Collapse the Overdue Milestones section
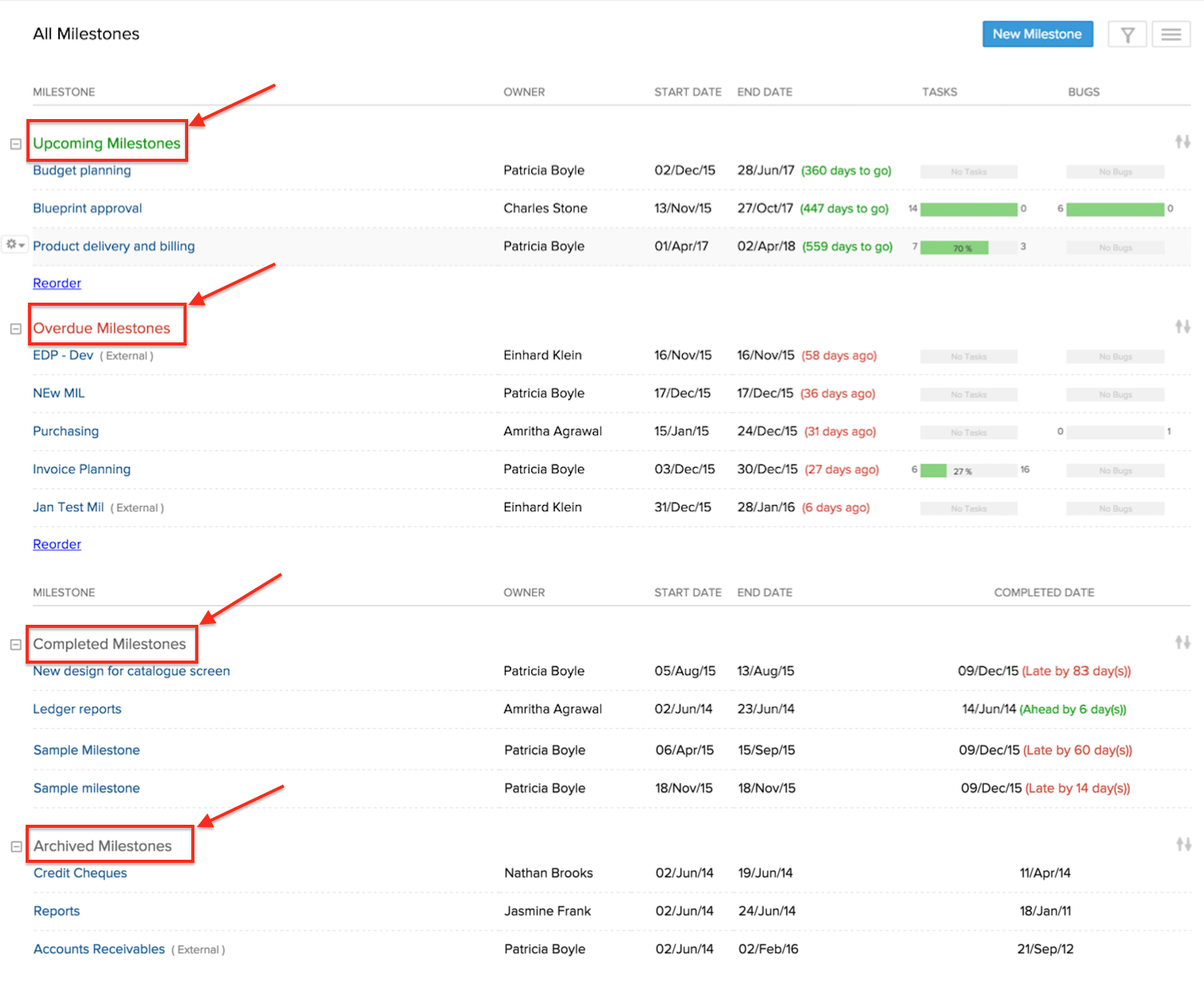1204x985 pixels. 16,329
